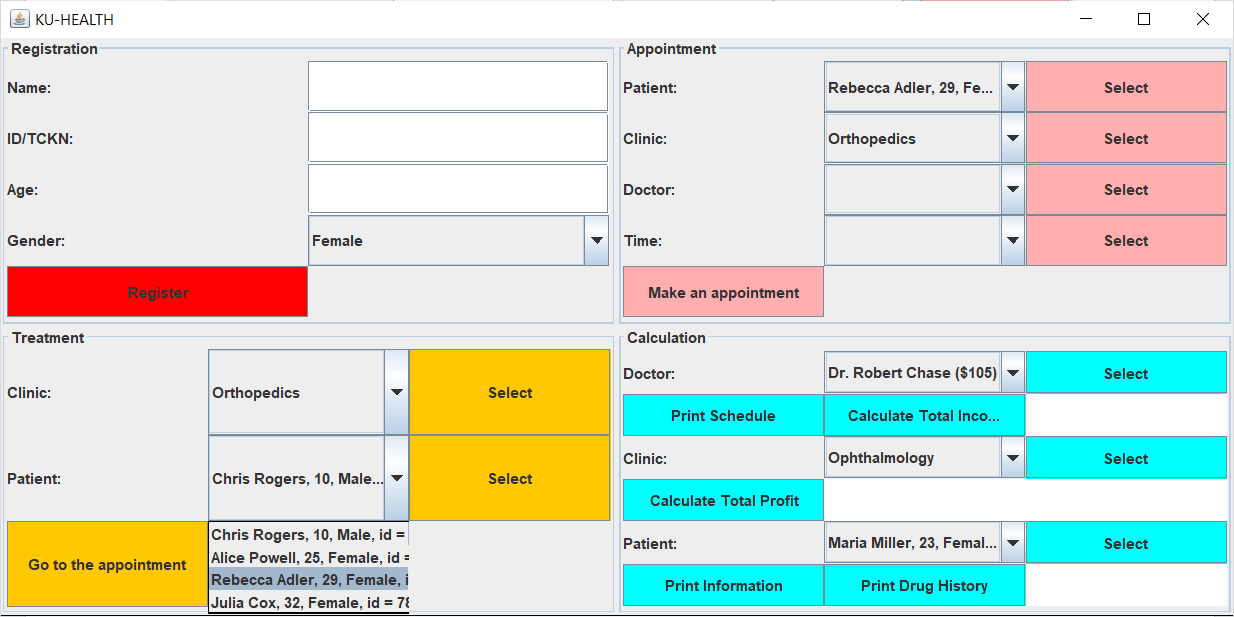Choose Rebecca Adler, 29, Female from list
The width and height of the screenshot is (1234, 617).
(x=309, y=579)
